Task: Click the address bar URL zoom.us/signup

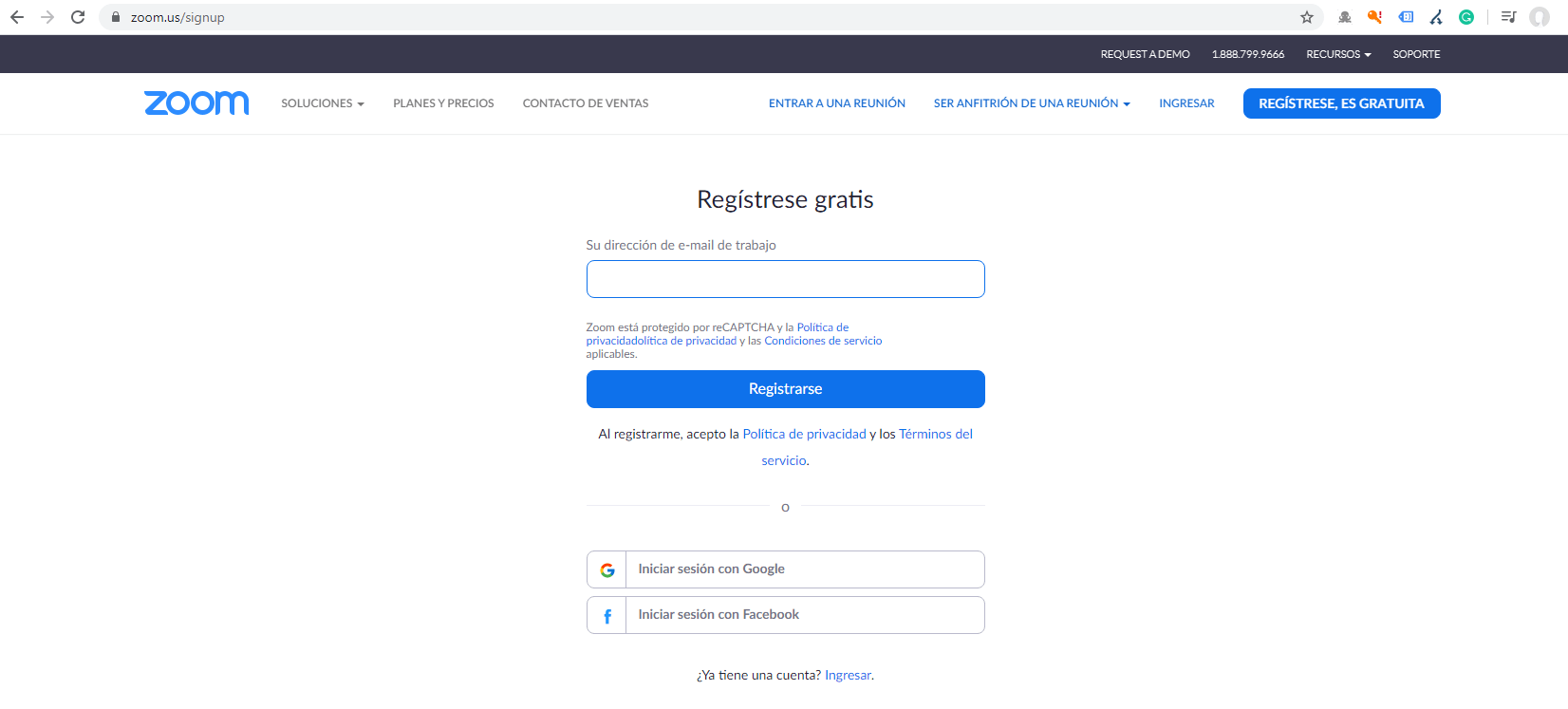Action: click(177, 17)
